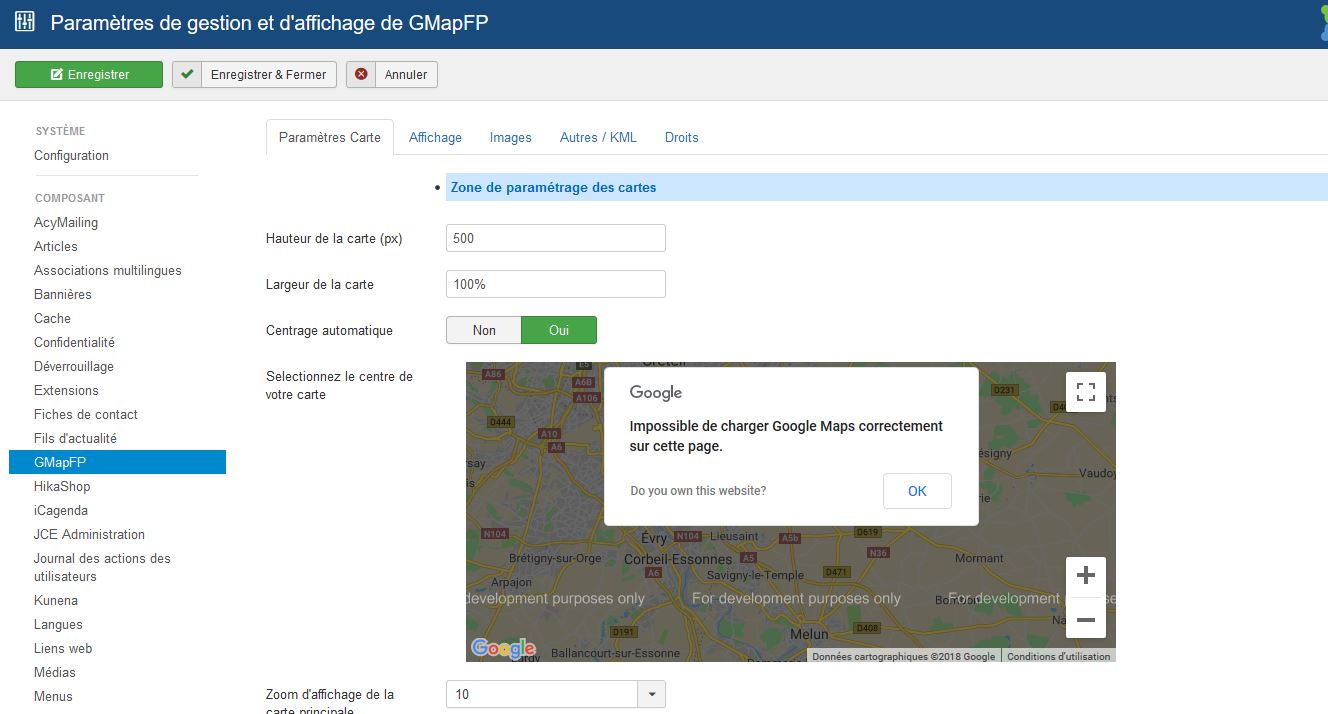
Task: Open the Zoom d'affichage dropdown arrow
Action: 652,694
